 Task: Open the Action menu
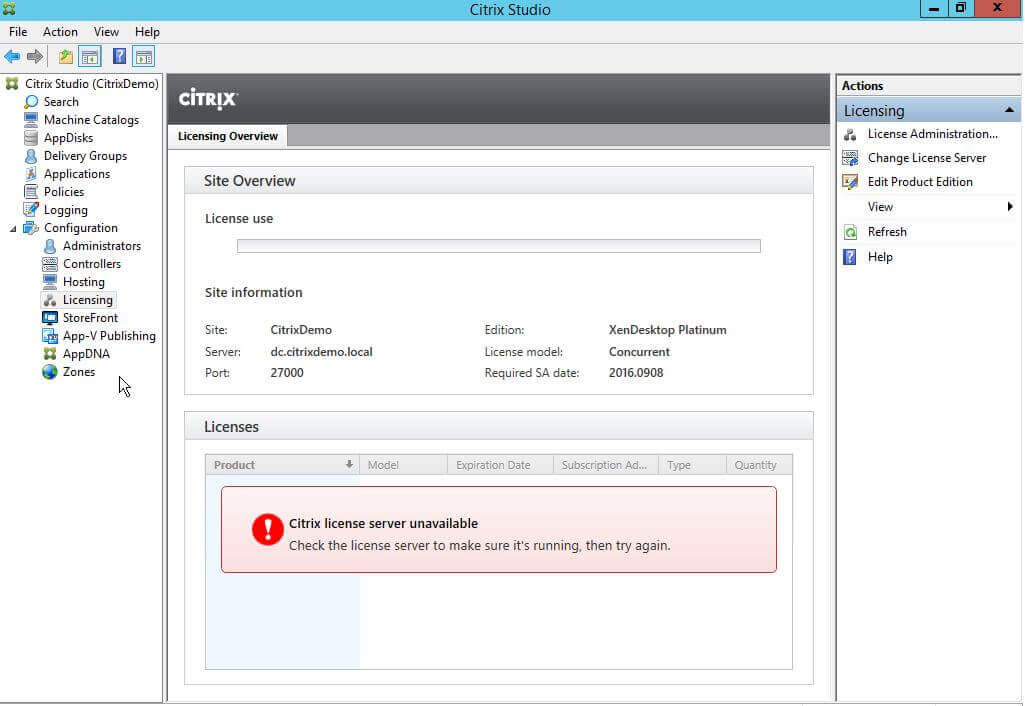60,32
